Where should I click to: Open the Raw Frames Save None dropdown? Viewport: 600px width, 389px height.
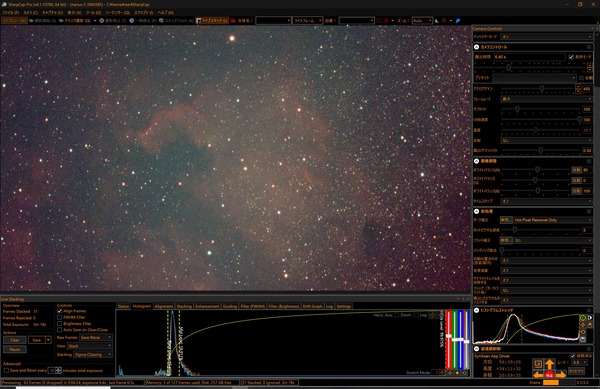pyautogui.click(x=96, y=337)
